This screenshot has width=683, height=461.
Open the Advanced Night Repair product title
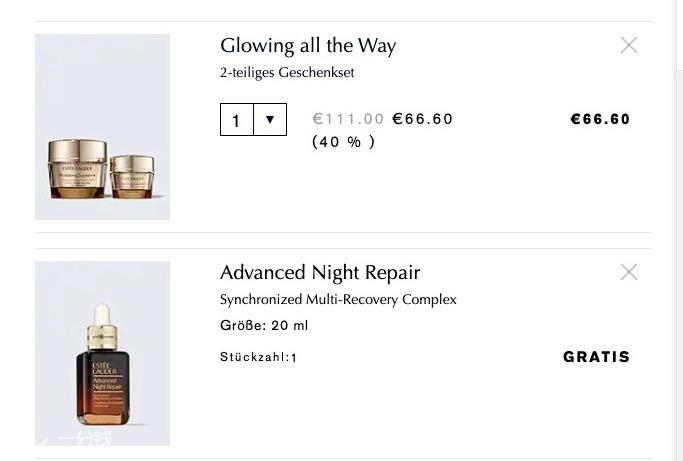pos(320,273)
